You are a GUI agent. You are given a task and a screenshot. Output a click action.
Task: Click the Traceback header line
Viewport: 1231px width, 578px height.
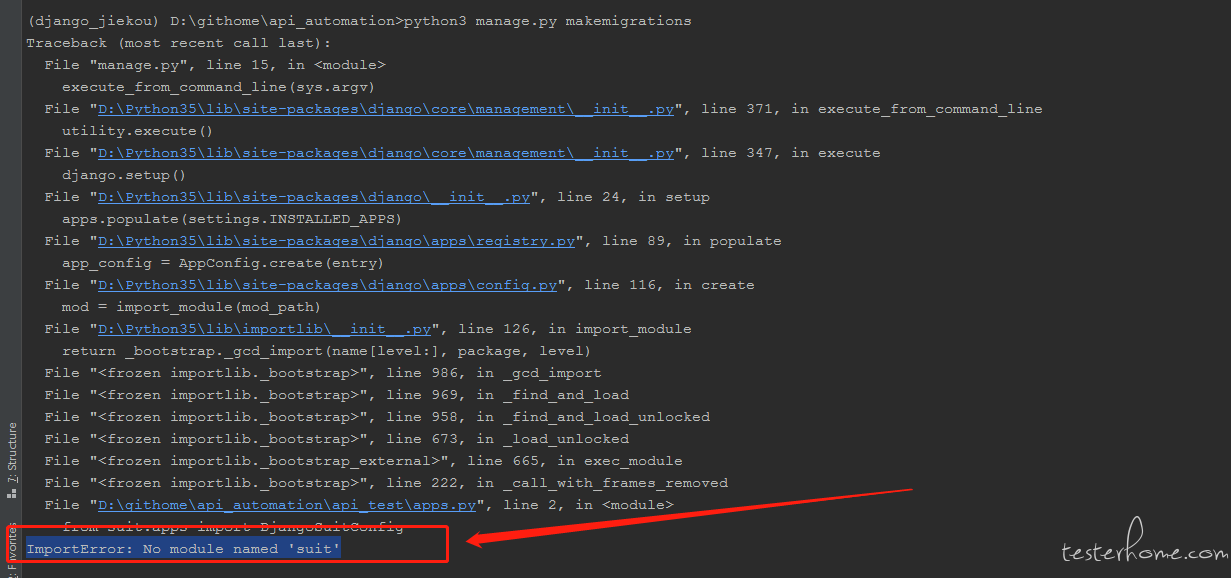tap(178, 43)
